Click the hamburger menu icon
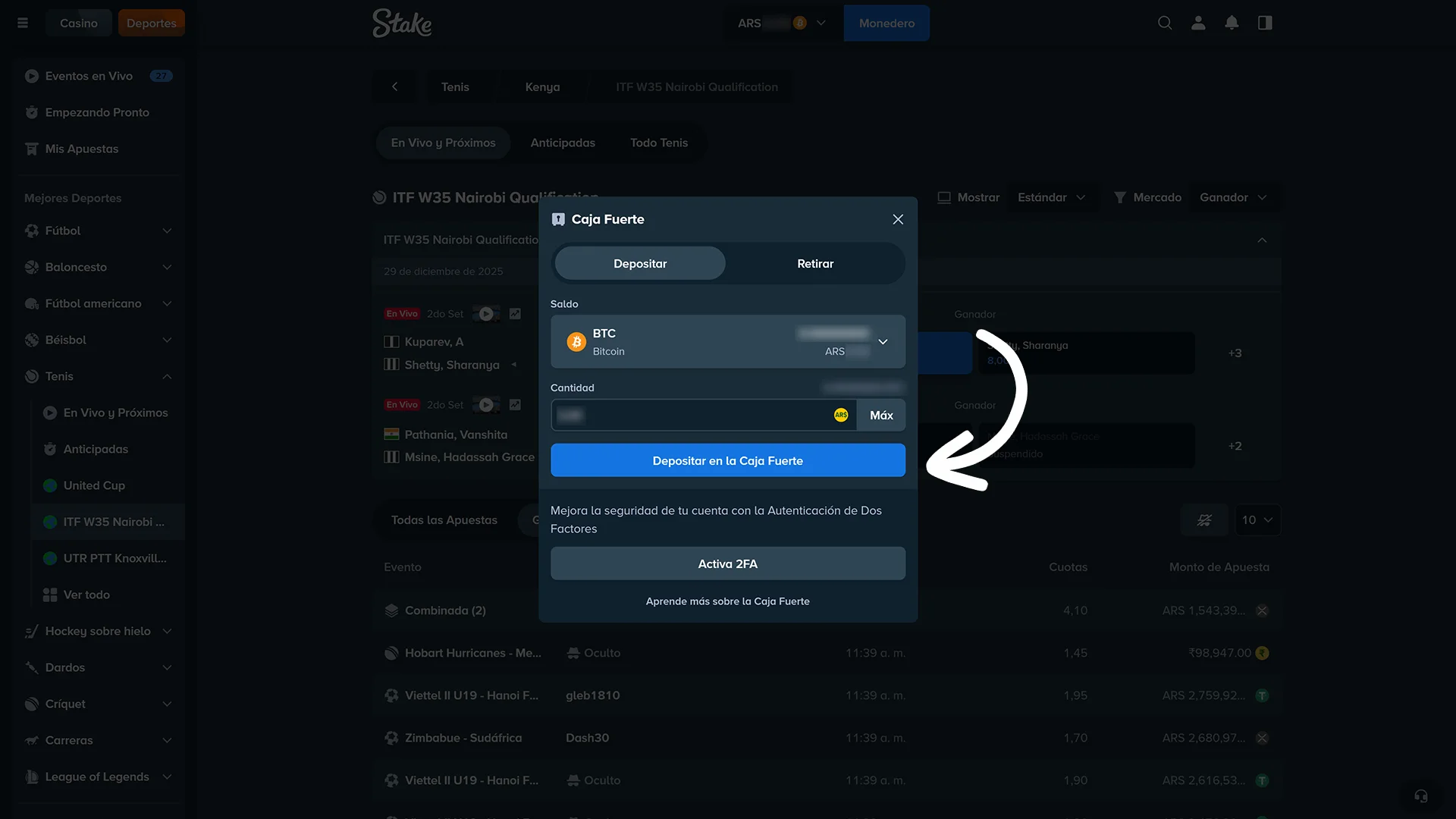 23,23
